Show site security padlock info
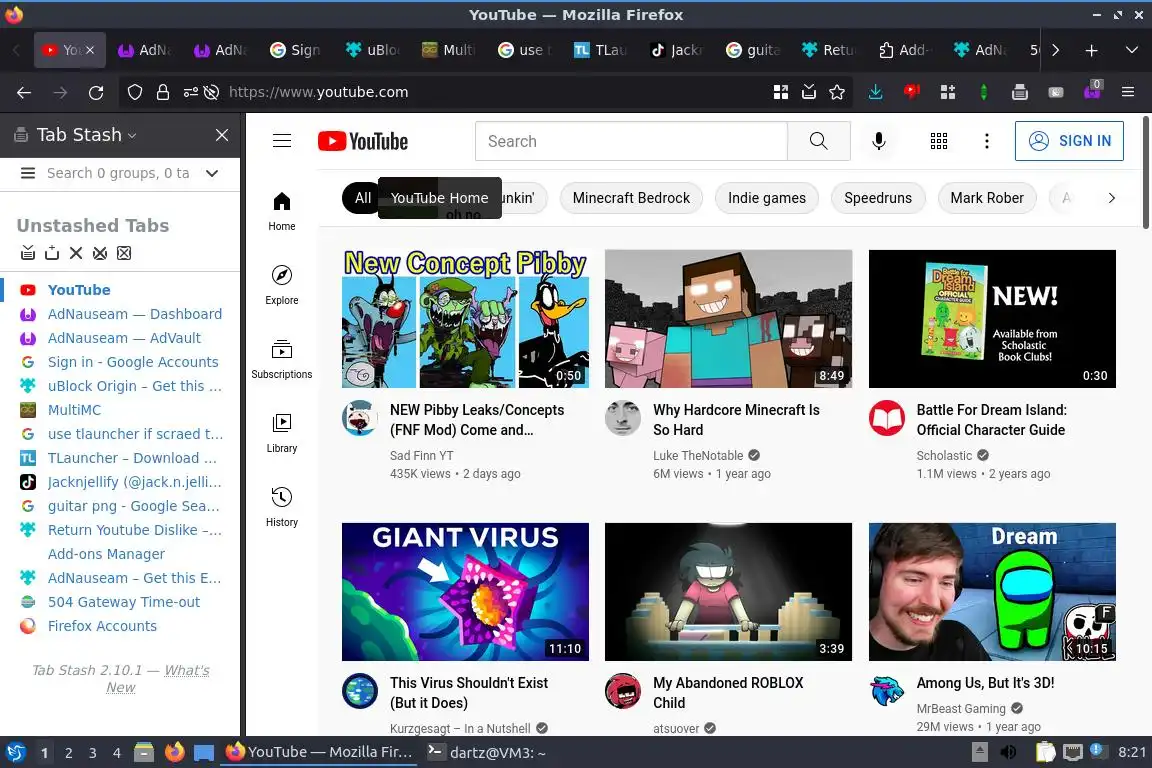The height and width of the screenshot is (768, 1152). click(163, 93)
